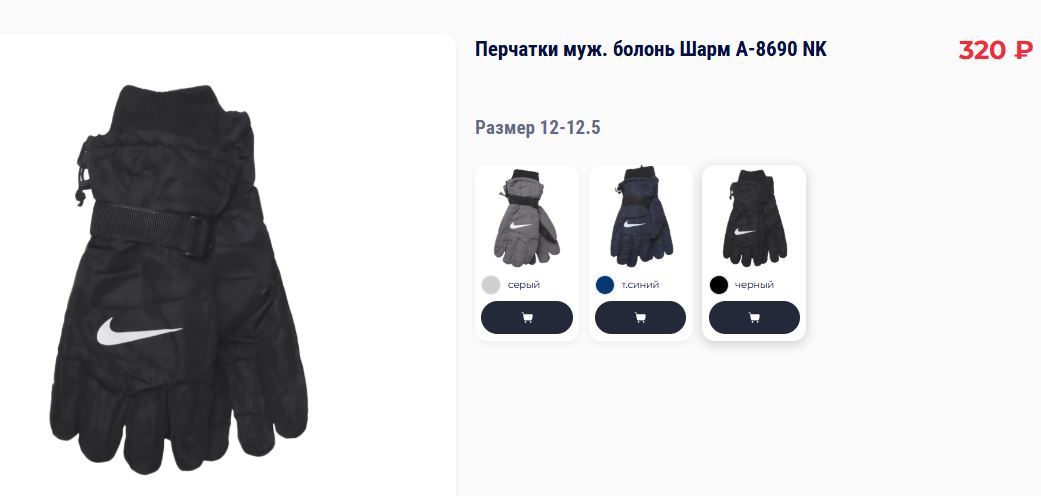Click the т.синий color label
Screen dimensions: 1041x496
pyautogui.click(x=640, y=285)
